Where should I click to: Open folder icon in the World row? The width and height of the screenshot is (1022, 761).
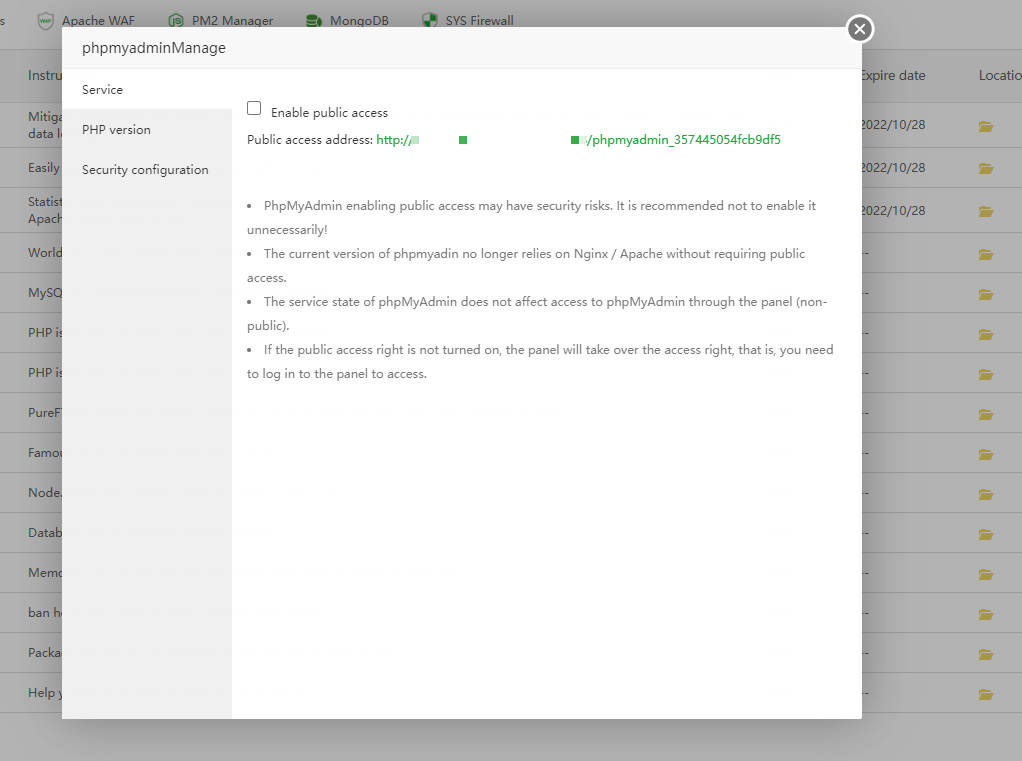[986, 254]
